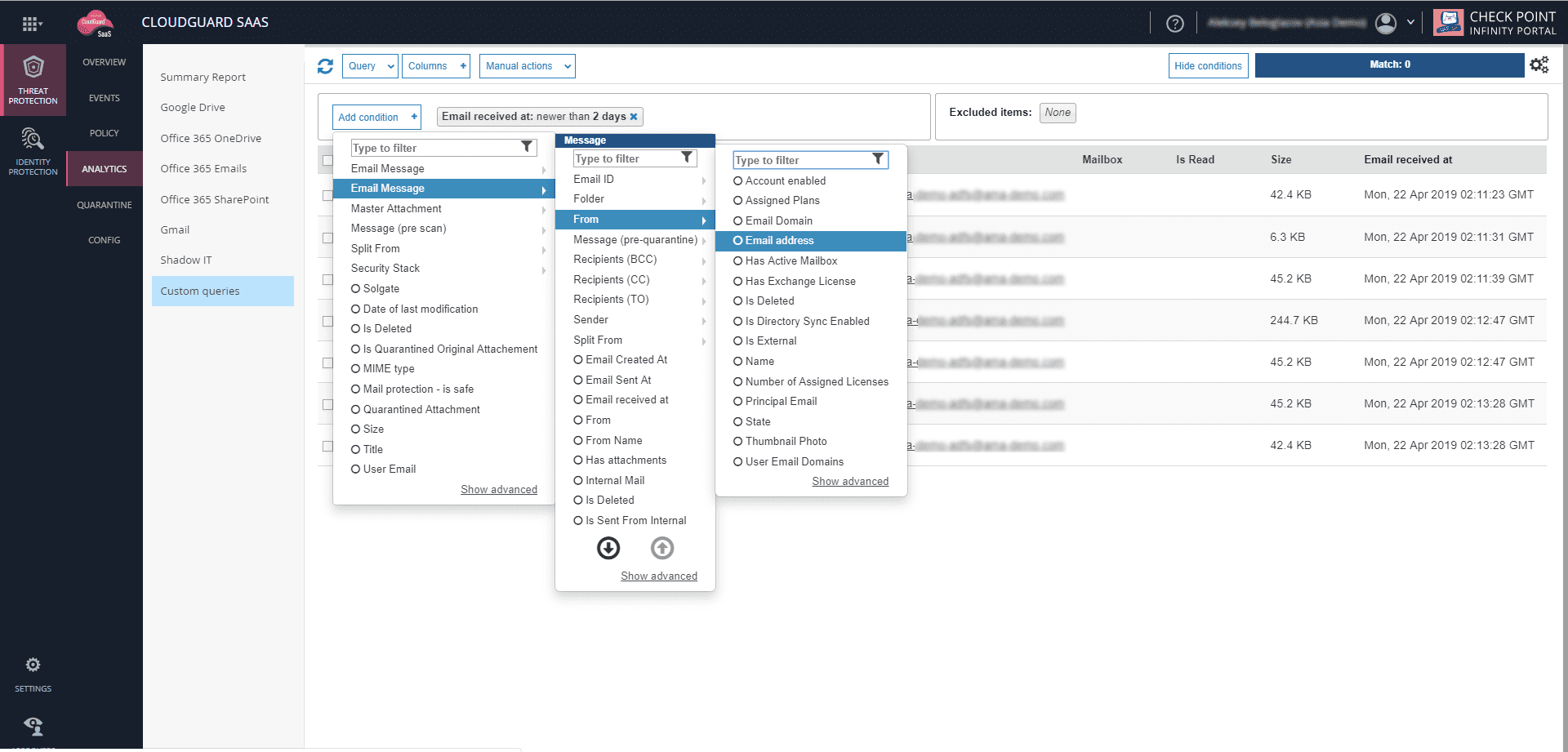Click the Check Point Infinity Portal logo
The width and height of the screenshot is (1568, 752).
[x=1495, y=23]
